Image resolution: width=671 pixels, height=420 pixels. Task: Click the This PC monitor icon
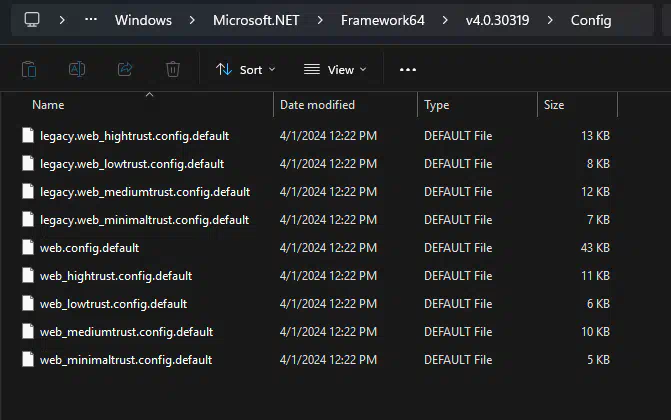(32, 20)
